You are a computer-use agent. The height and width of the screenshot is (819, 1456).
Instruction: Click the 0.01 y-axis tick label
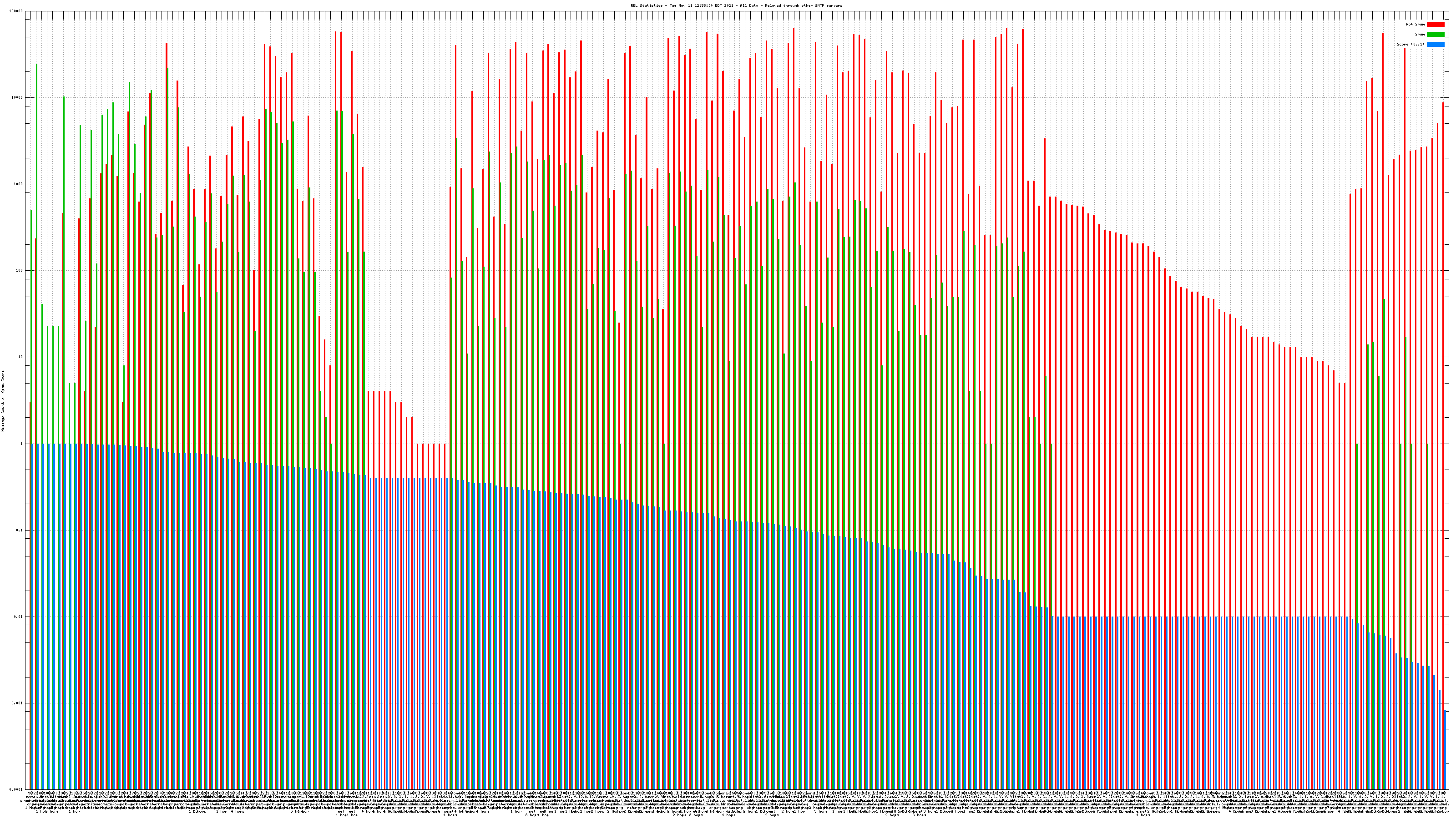click(19, 617)
